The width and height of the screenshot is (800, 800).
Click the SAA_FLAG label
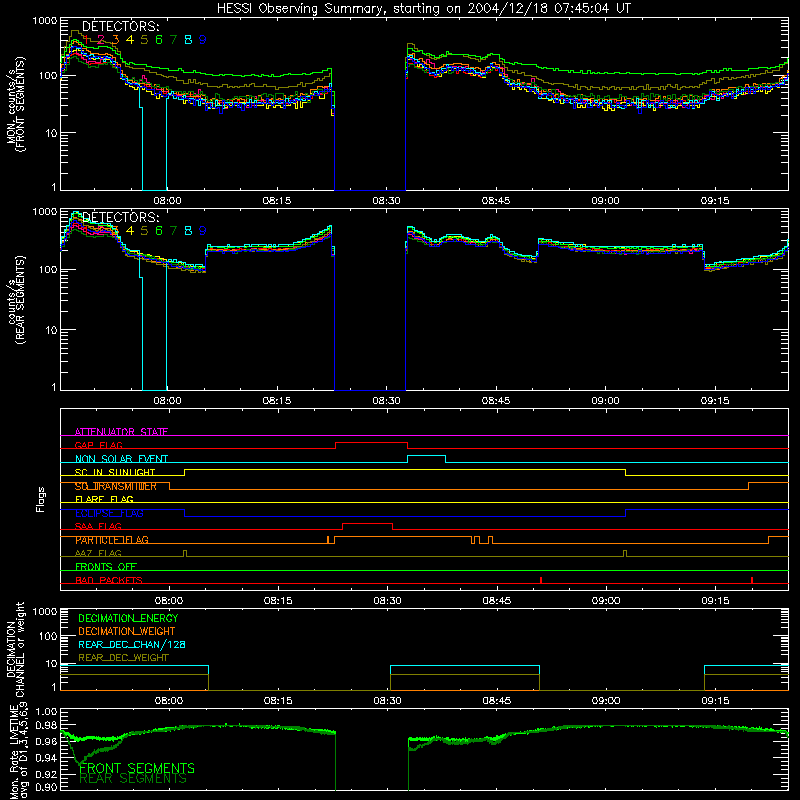click(x=98, y=526)
